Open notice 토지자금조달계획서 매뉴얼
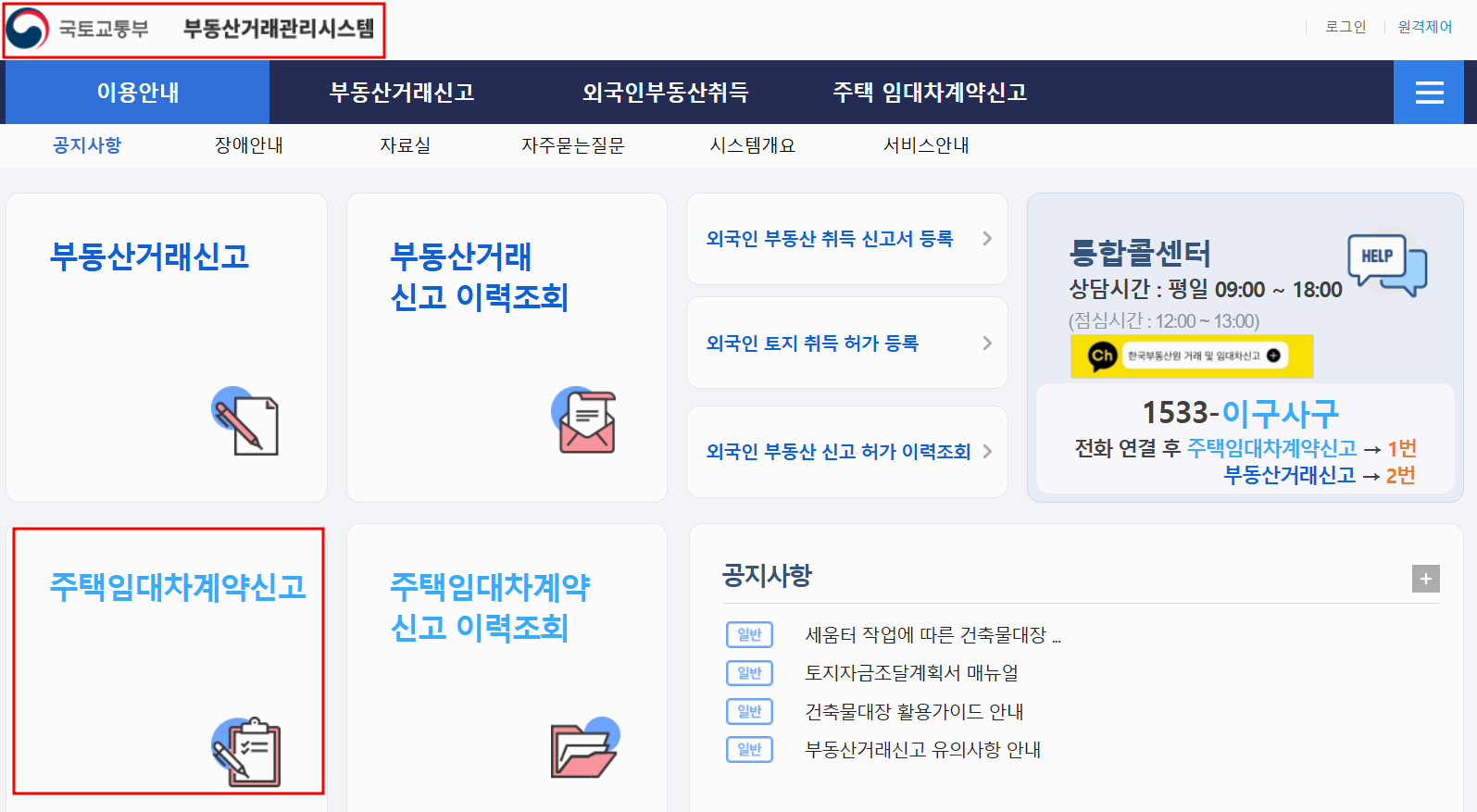Viewport: 1477px width, 812px height. point(912,673)
